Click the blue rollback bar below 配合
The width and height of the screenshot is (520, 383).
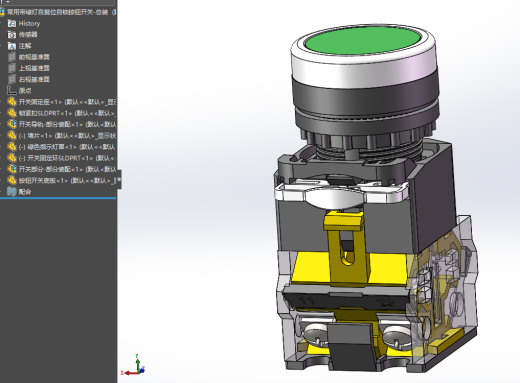(58, 198)
